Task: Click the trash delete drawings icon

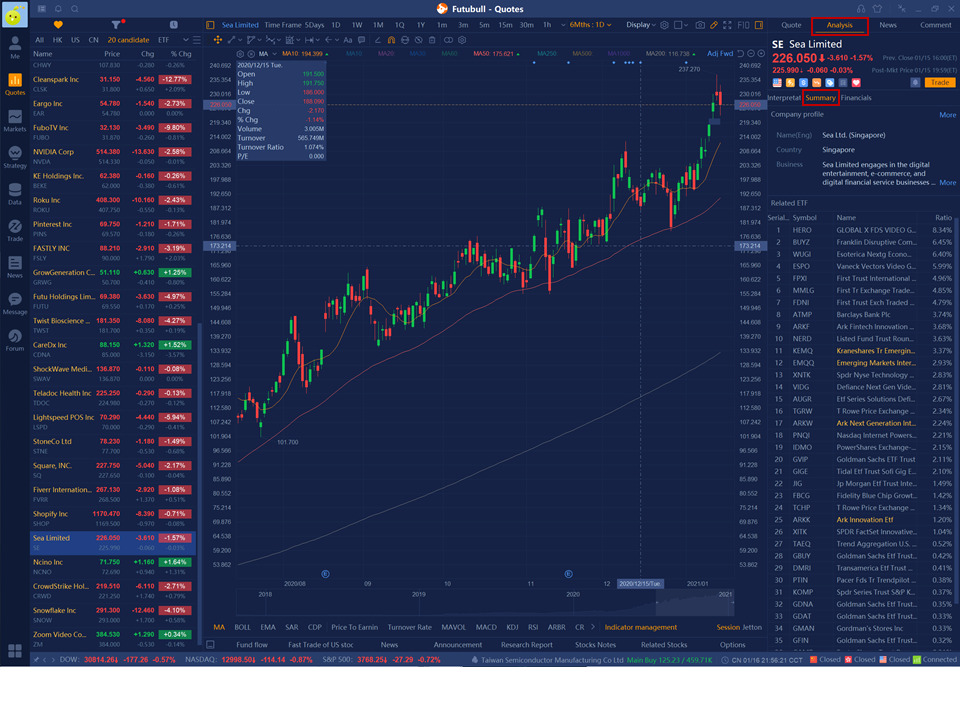Action: pyautogui.click(x=432, y=40)
